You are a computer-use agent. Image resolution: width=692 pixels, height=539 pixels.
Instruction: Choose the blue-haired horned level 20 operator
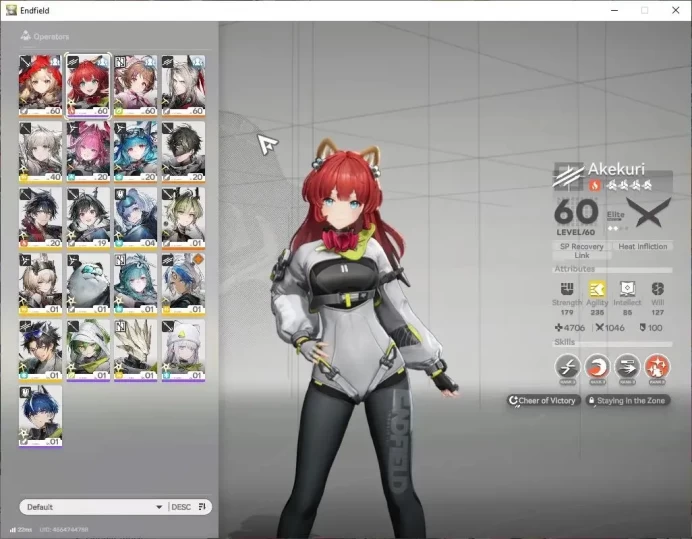[135, 152]
